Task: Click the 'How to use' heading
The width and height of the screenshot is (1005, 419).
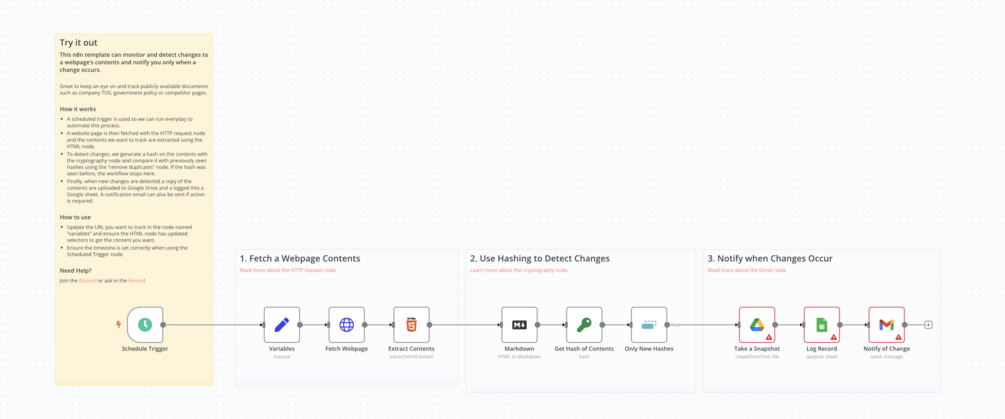Action: click(x=75, y=217)
